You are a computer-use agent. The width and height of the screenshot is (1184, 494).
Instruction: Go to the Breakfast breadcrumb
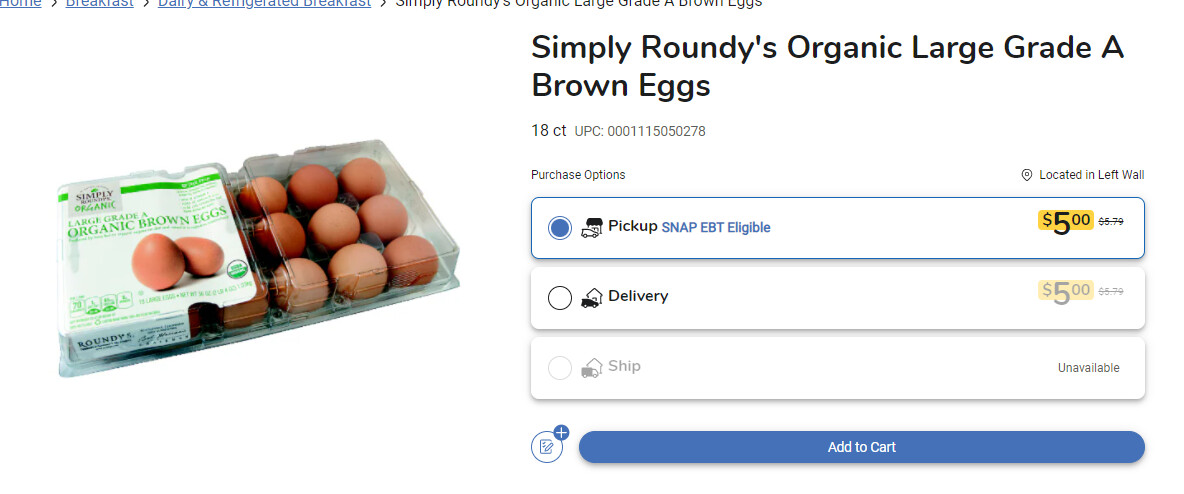(x=100, y=4)
